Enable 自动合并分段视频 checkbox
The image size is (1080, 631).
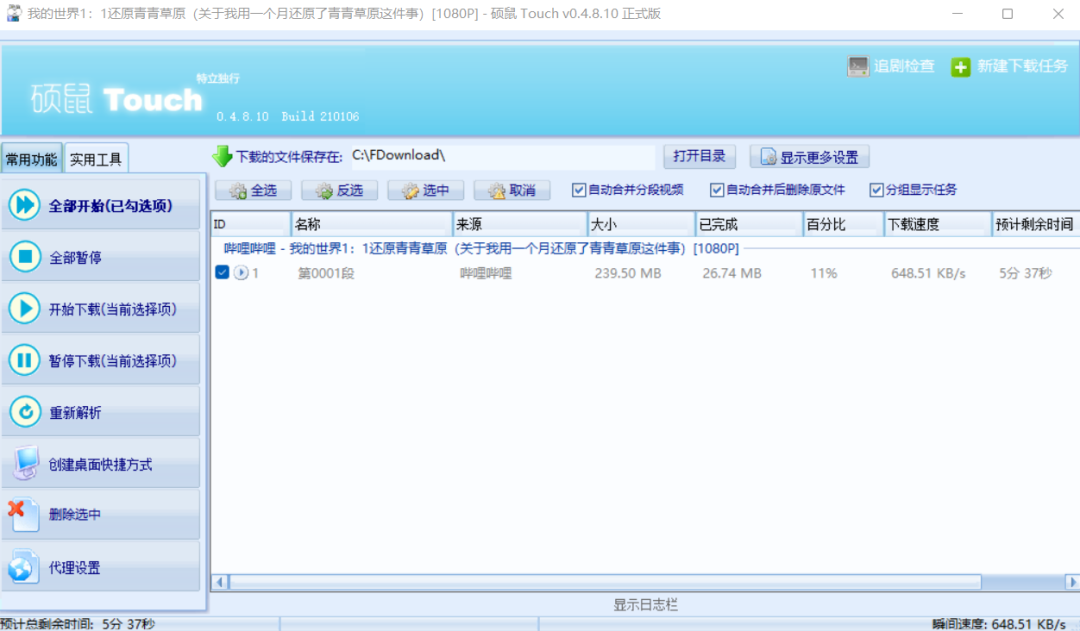(578, 190)
